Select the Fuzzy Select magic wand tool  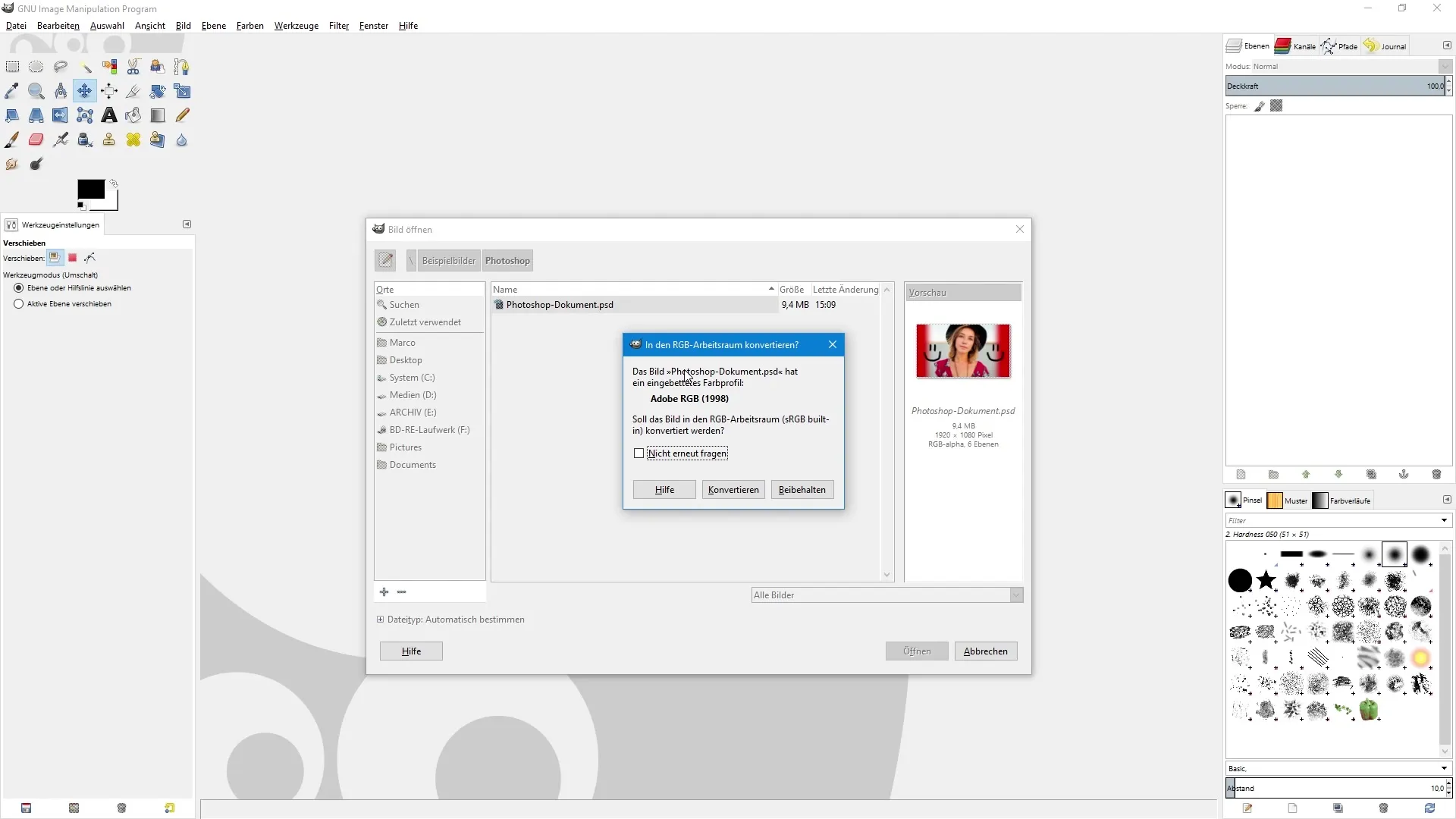coord(85,67)
